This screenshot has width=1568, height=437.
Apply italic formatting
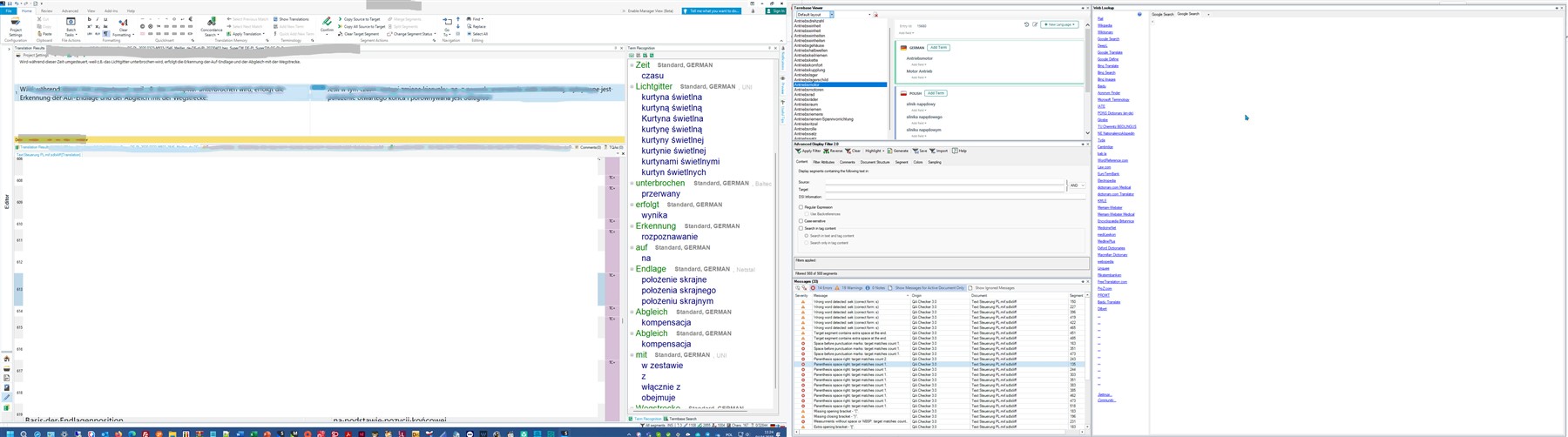(x=98, y=19)
